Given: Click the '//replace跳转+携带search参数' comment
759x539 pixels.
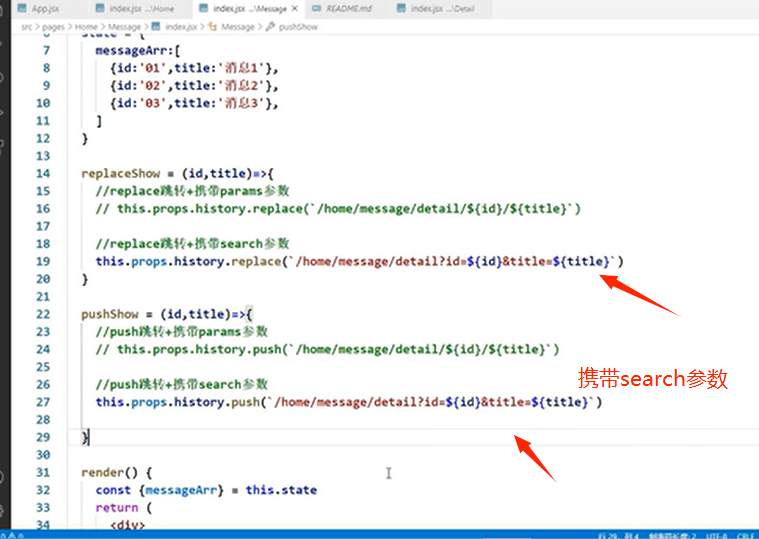Looking at the screenshot, I should point(192,243).
